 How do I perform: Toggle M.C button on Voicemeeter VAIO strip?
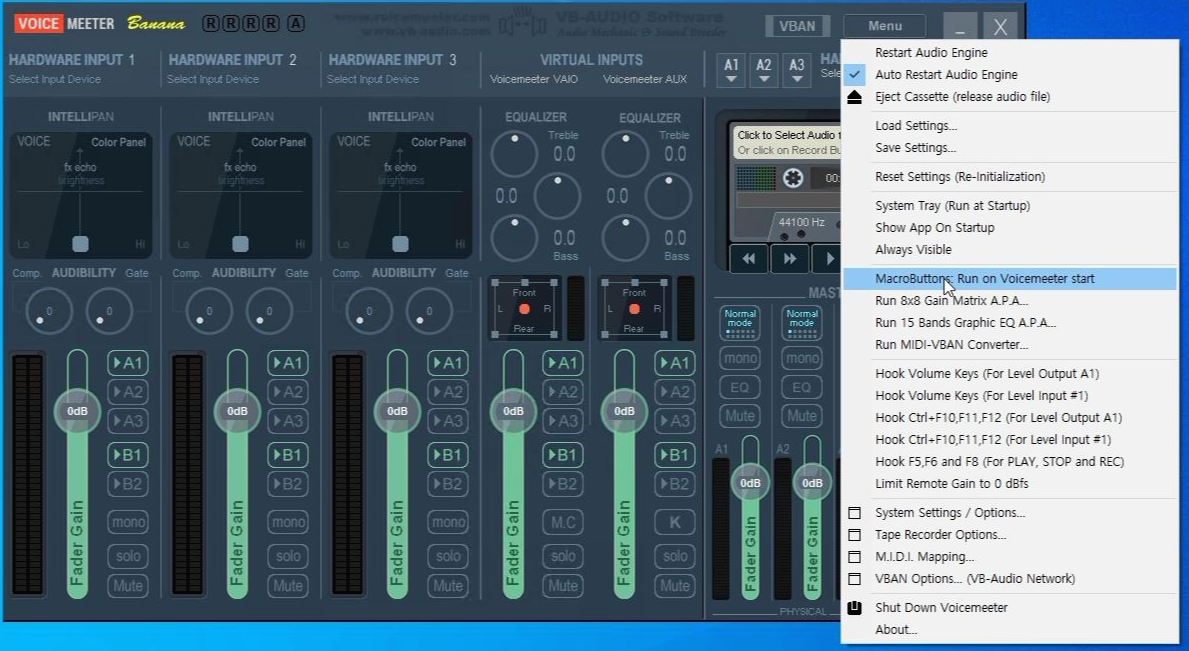pyautogui.click(x=563, y=522)
